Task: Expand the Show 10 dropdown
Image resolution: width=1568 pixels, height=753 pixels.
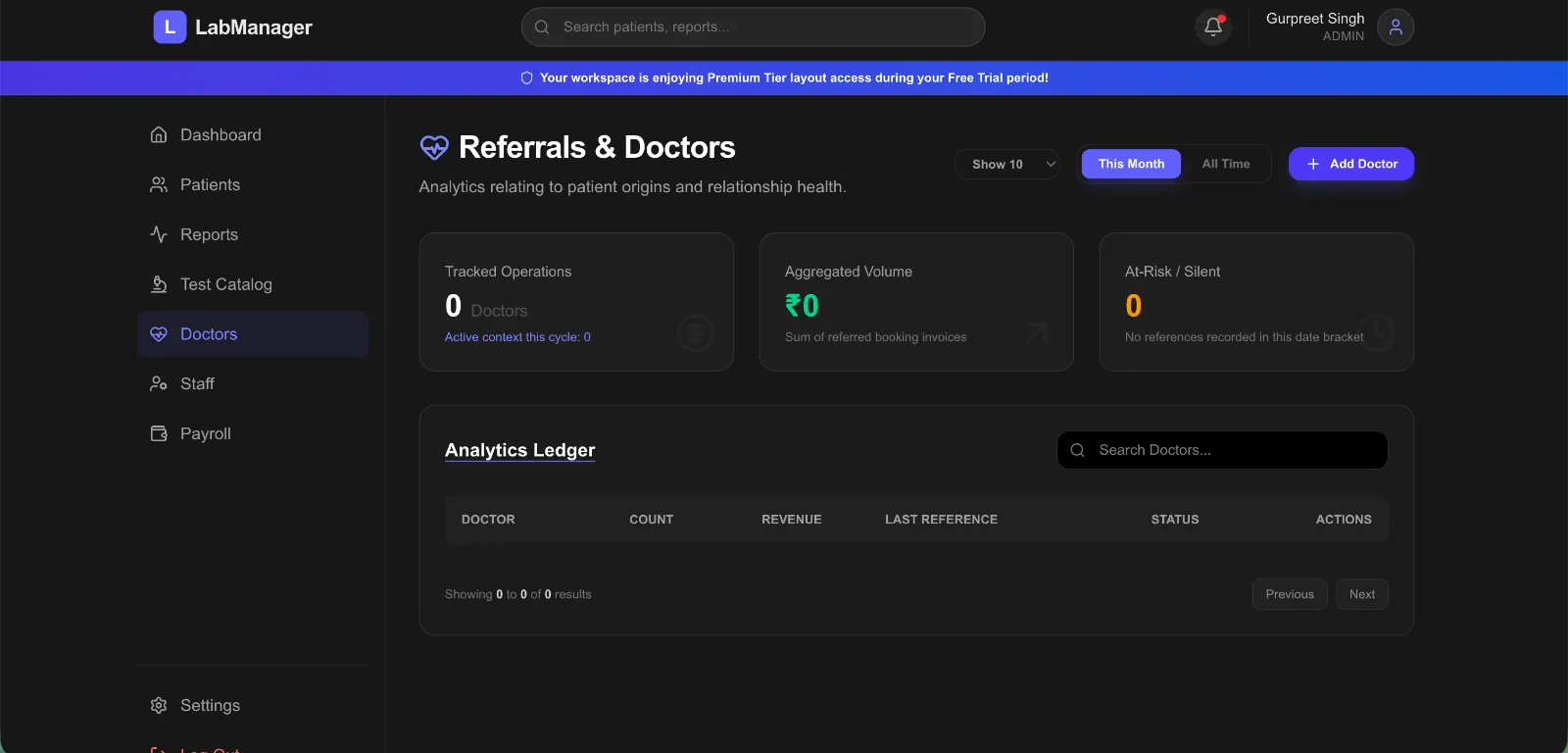Action: [1007, 164]
